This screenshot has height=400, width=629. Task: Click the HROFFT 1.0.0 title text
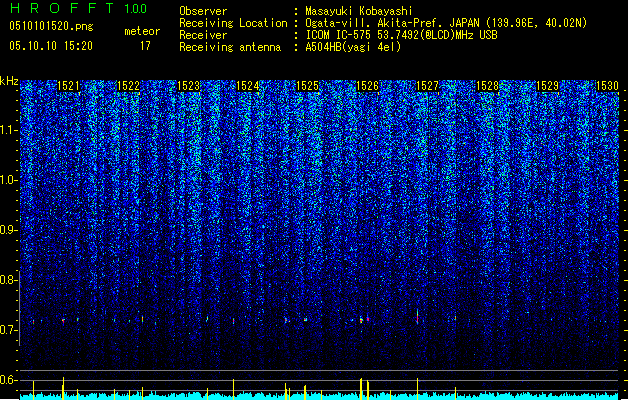[x=78, y=8]
